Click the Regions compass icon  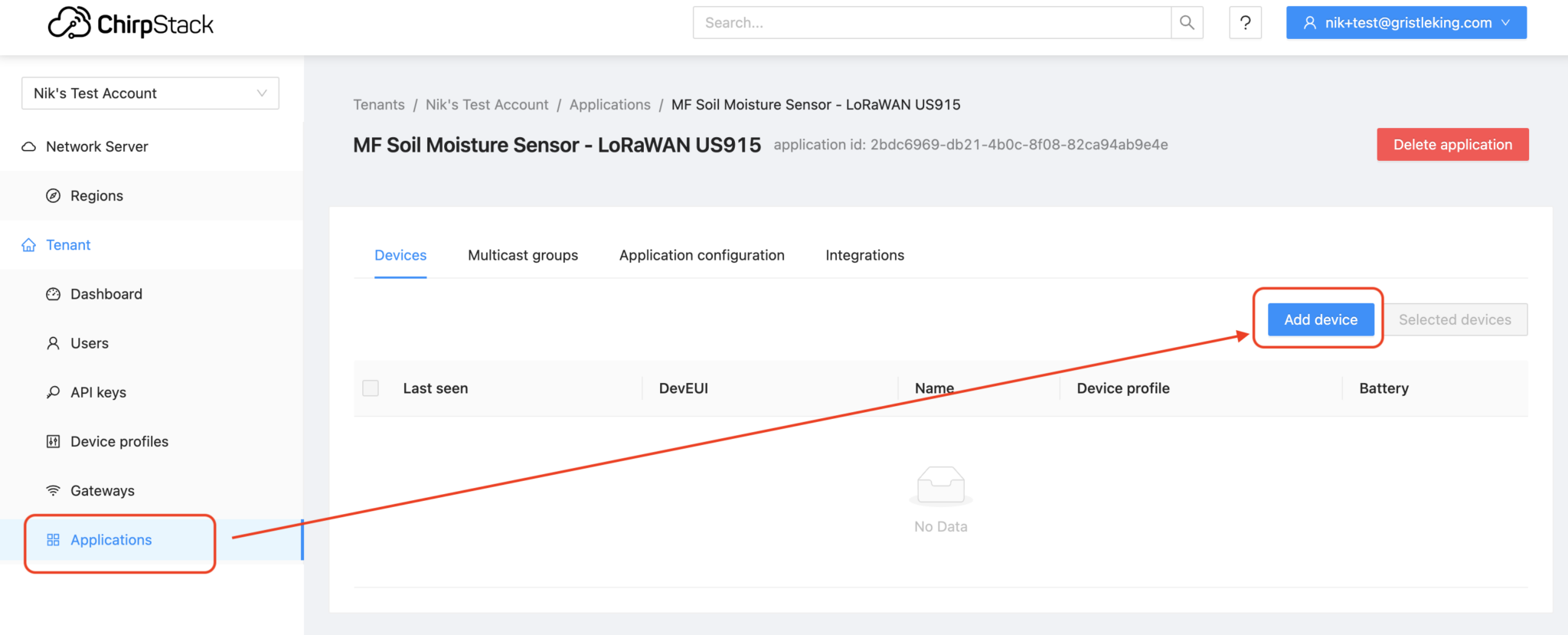point(53,195)
